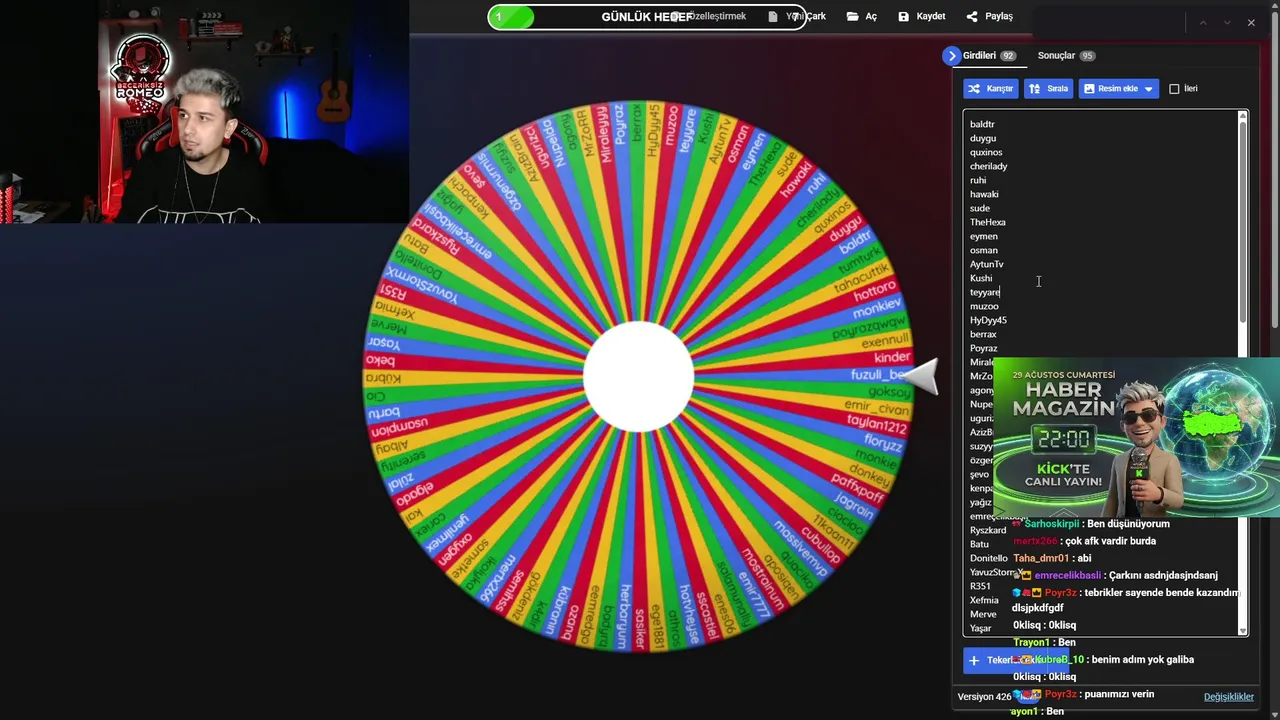
Task: Click the 'sude' entry in the list
Action: 980,208
